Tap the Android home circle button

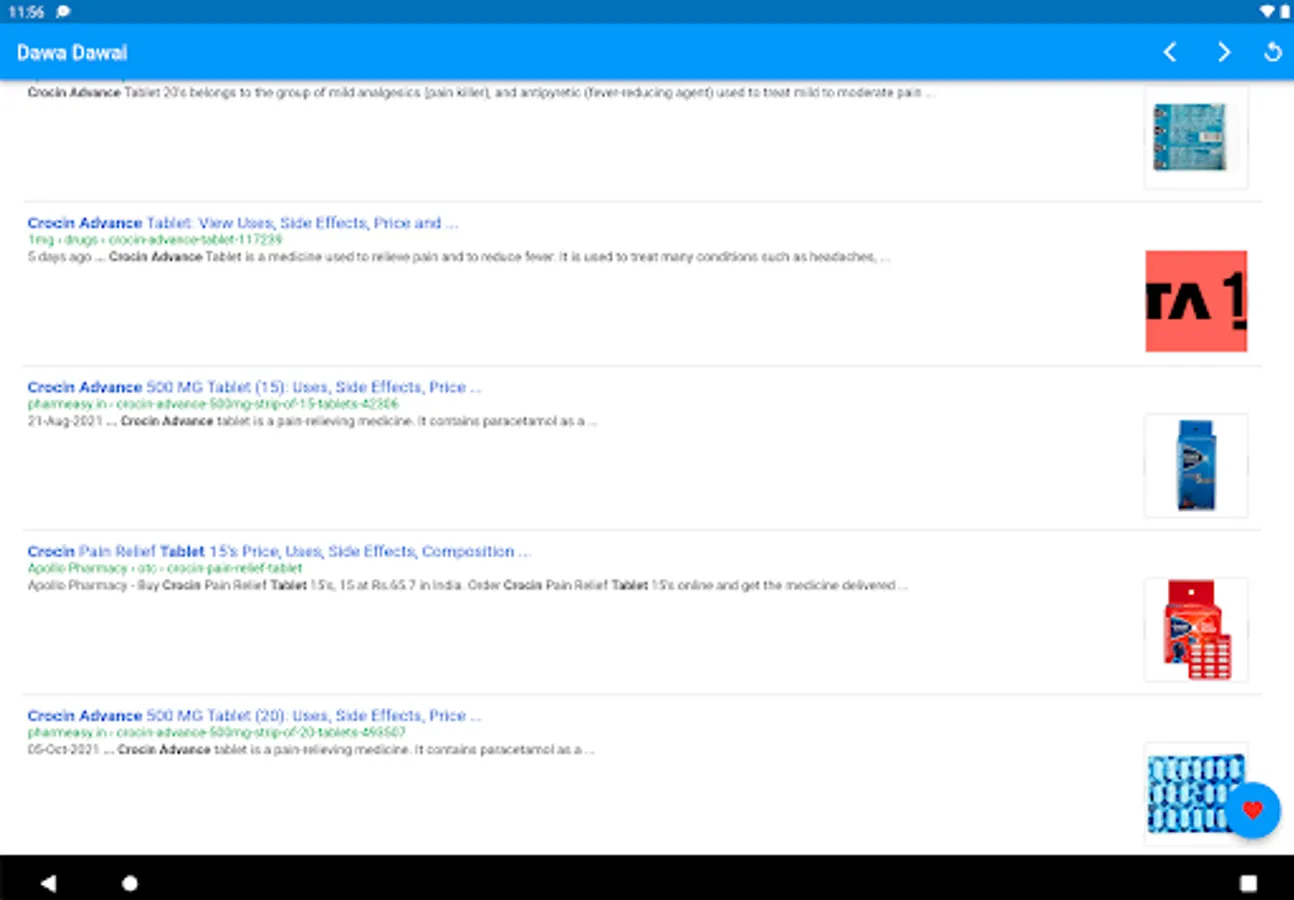point(130,882)
